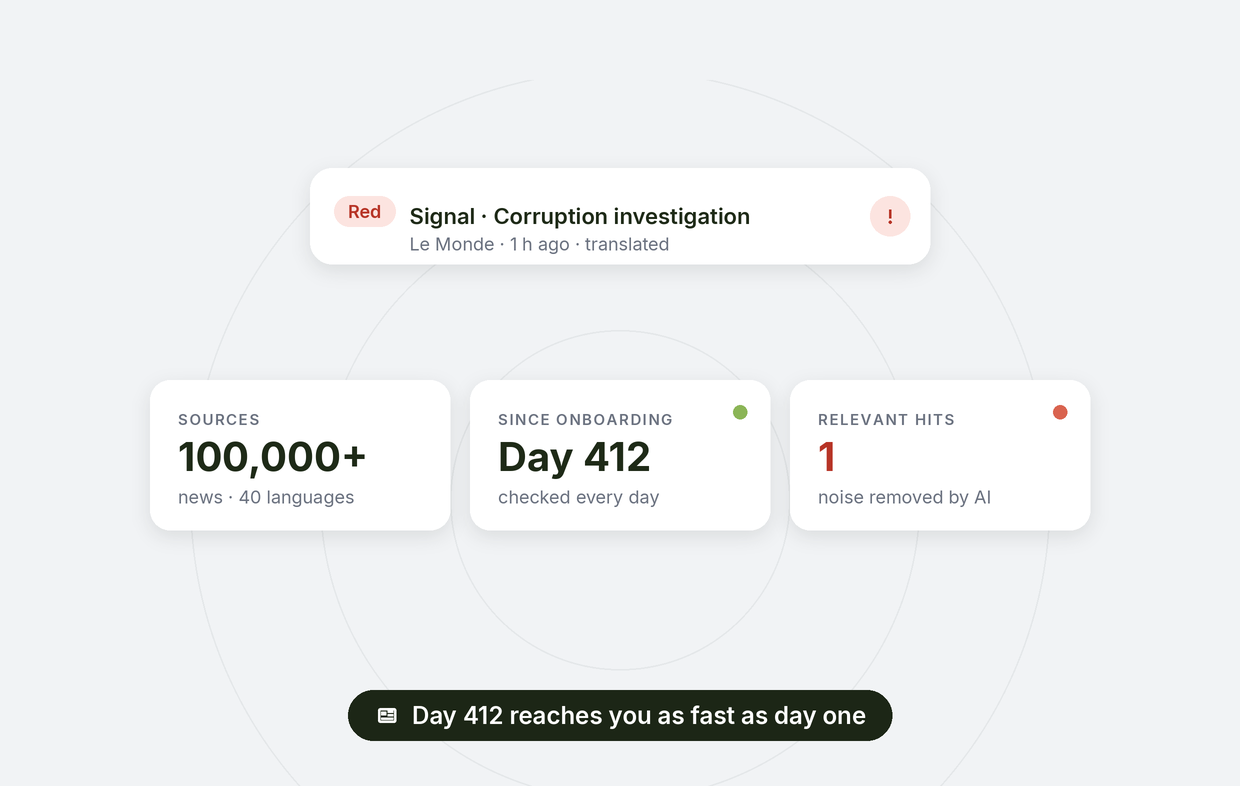Click the red exclamation alert icon

pyautogui.click(x=890, y=216)
